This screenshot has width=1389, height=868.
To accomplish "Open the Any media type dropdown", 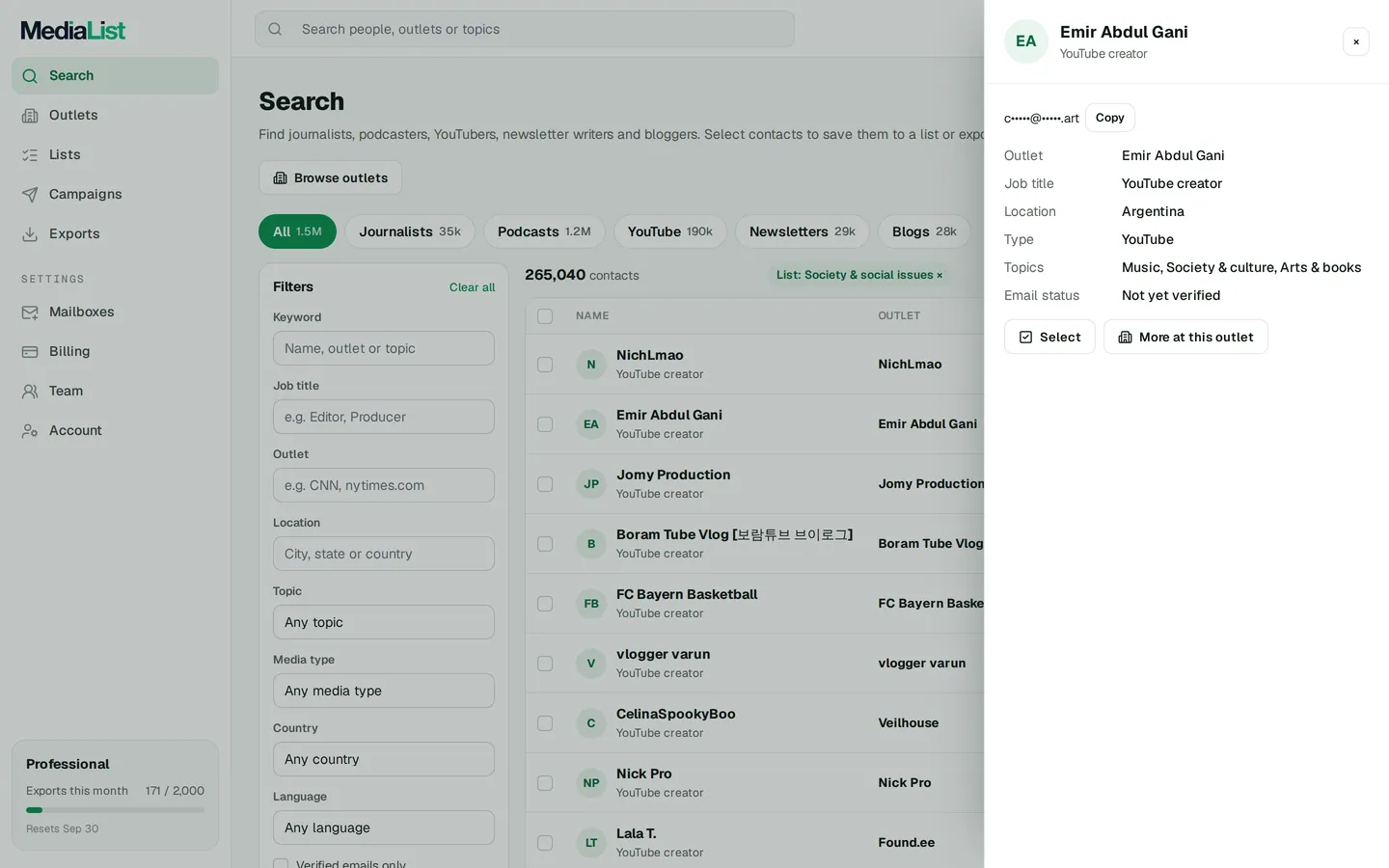I will (x=384, y=691).
